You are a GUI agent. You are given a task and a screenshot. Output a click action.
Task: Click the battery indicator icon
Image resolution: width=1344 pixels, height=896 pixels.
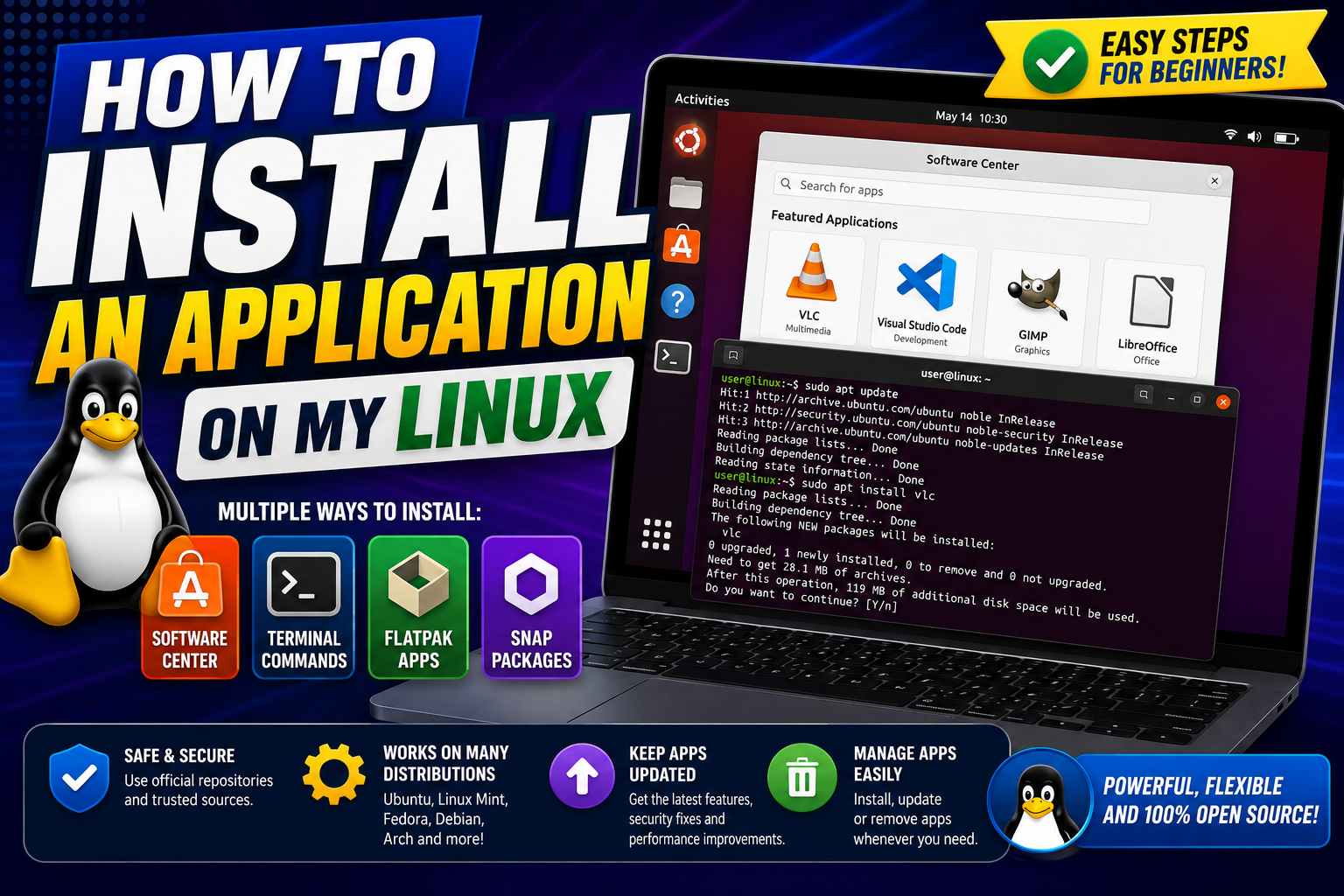(1286, 138)
